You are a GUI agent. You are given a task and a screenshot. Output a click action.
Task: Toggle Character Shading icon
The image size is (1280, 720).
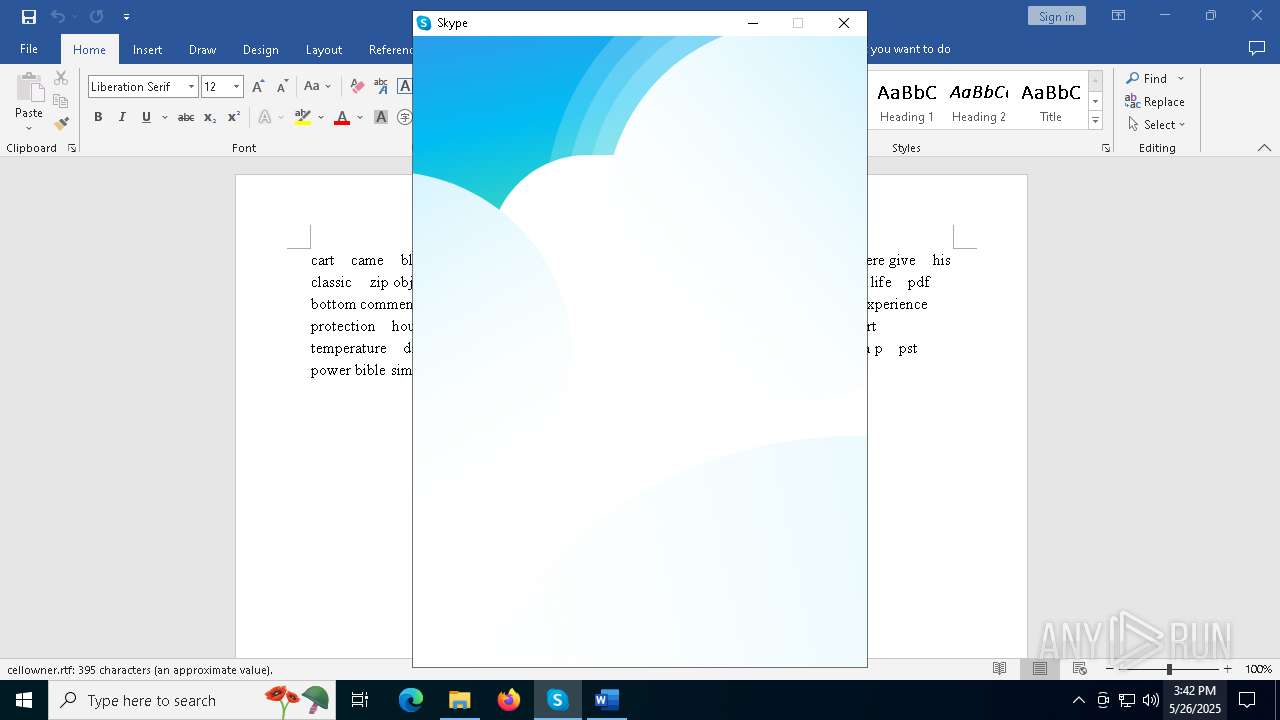381,117
